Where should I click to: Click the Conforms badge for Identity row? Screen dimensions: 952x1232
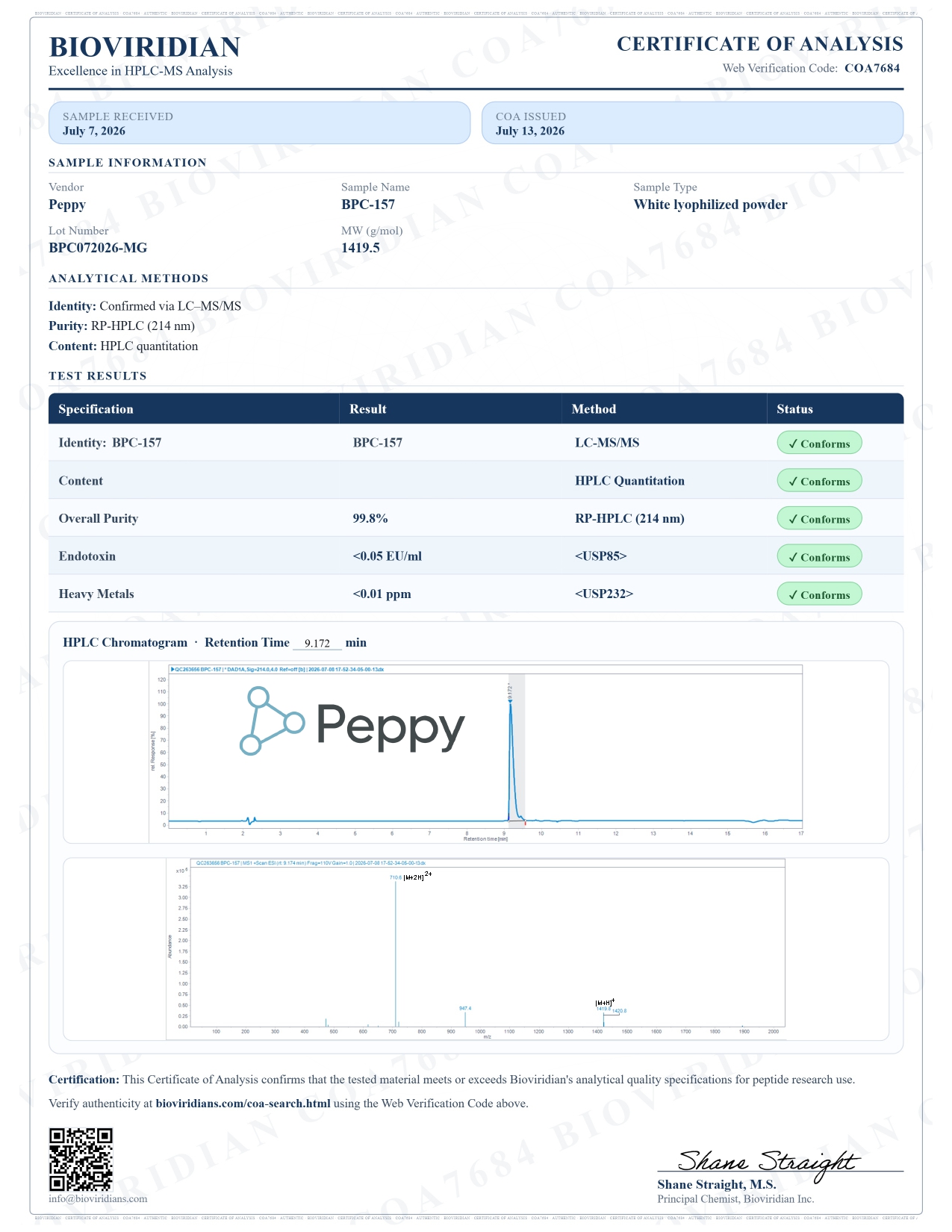[x=819, y=443]
